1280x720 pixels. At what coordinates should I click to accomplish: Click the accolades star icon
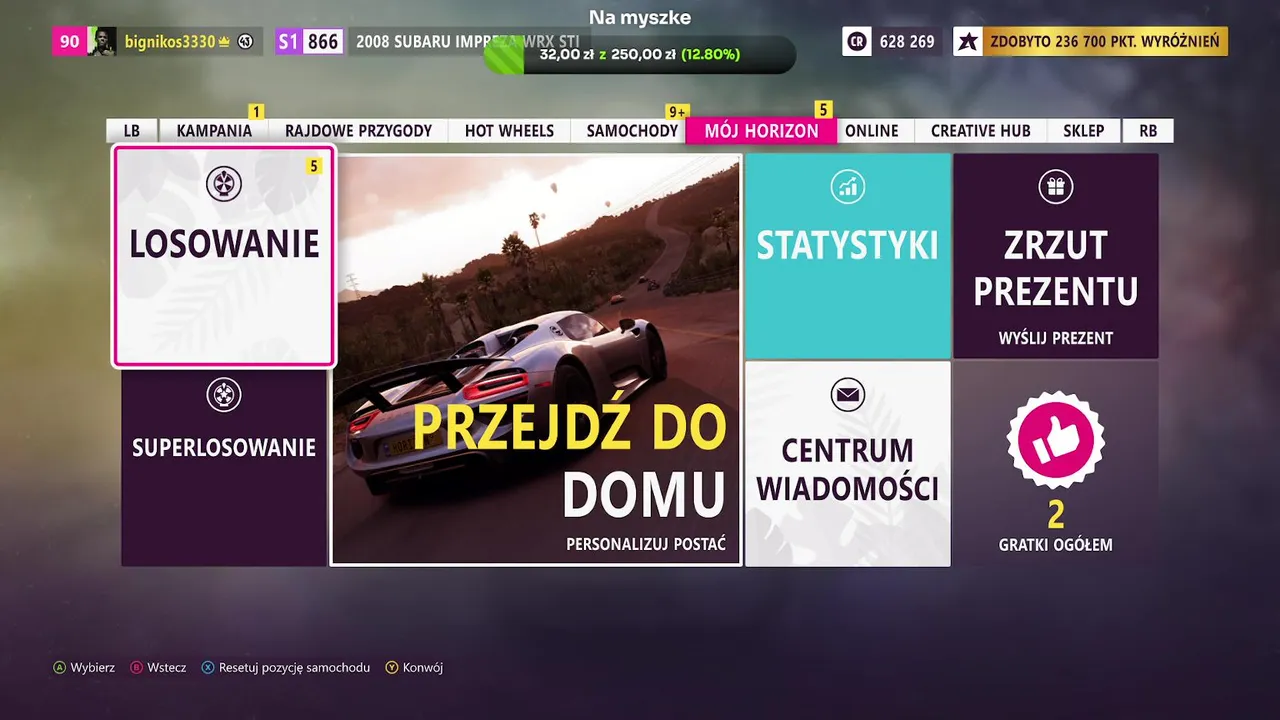click(x=968, y=41)
